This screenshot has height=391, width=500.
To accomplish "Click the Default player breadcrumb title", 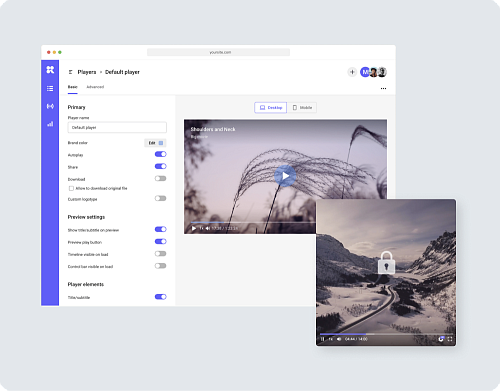I will pos(122,72).
